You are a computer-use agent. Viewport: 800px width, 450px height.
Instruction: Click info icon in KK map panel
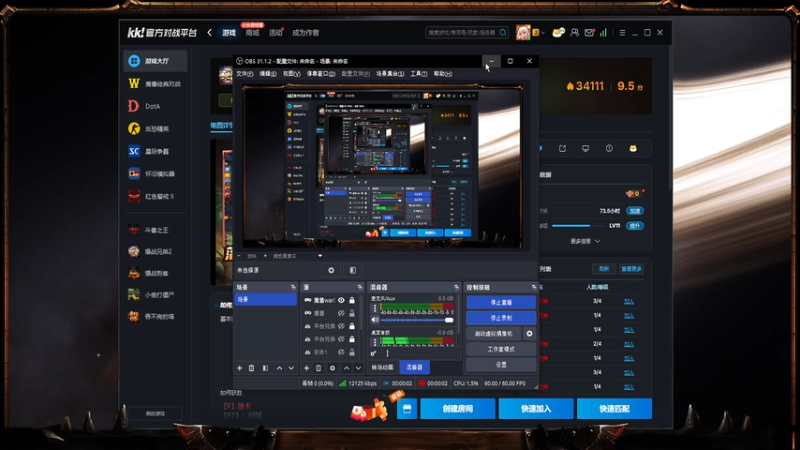pos(609,148)
